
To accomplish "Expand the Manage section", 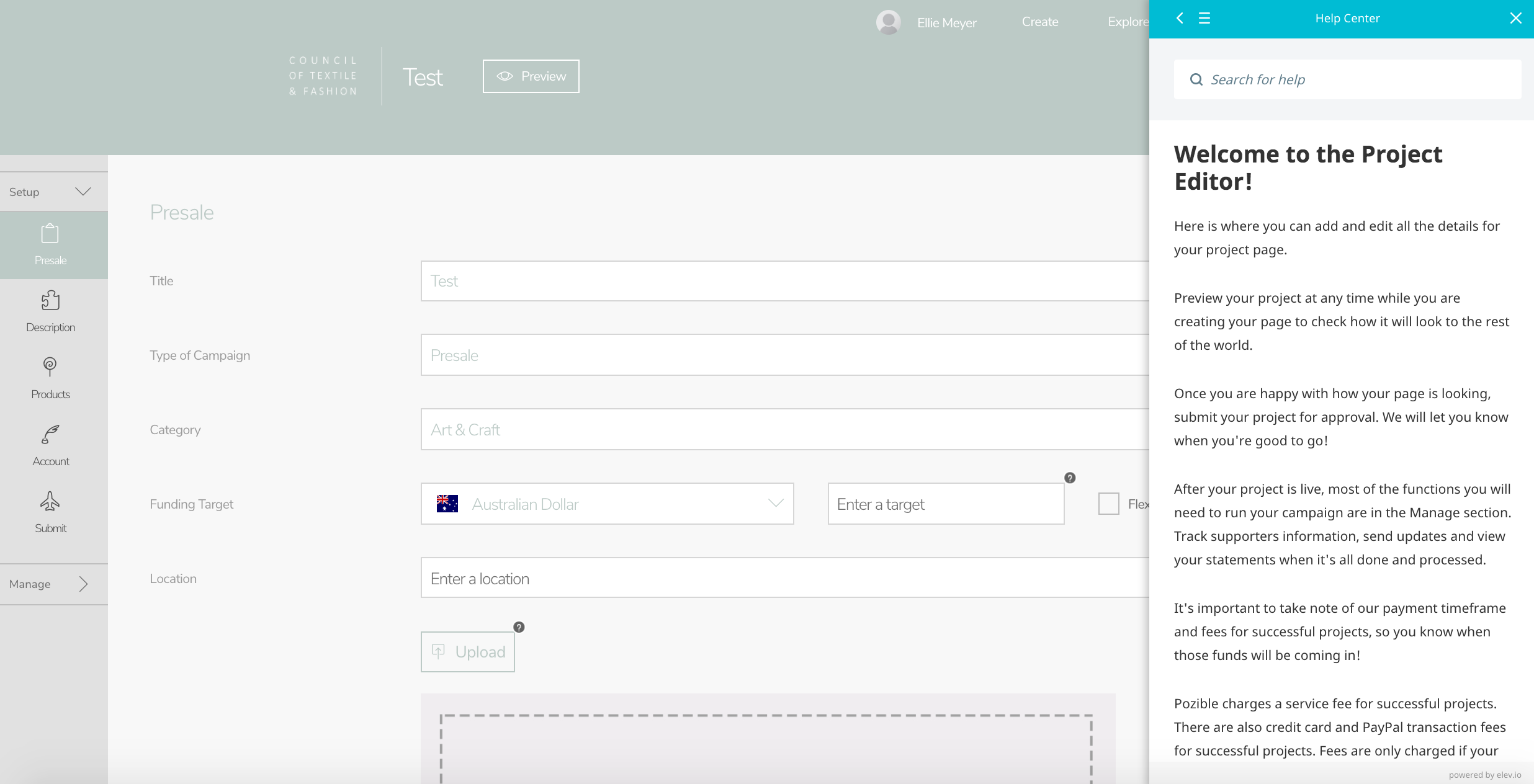I will tap(53, 584).
